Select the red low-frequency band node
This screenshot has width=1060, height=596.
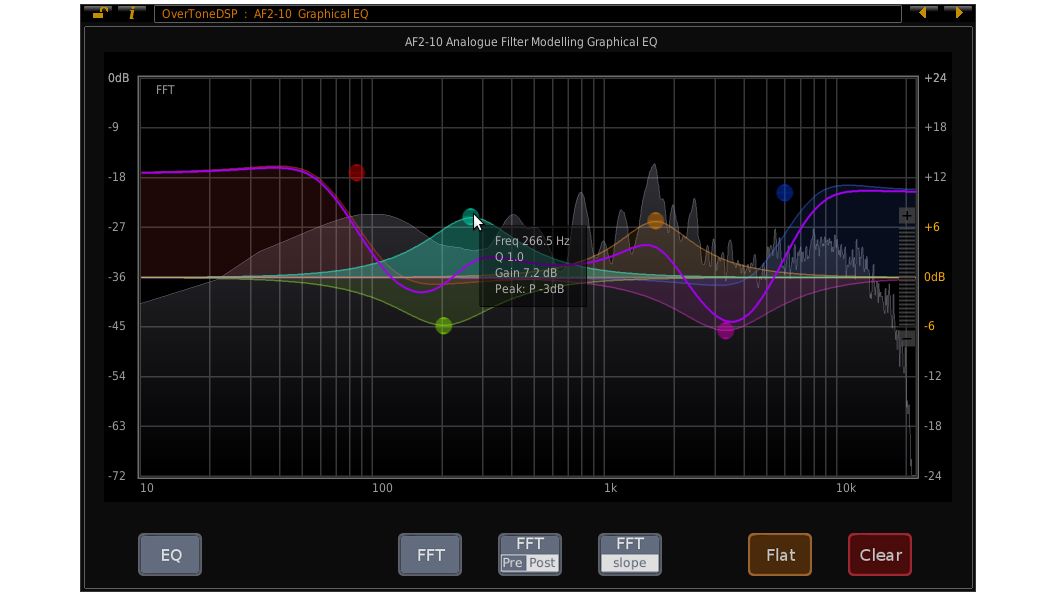pos(356,172)
